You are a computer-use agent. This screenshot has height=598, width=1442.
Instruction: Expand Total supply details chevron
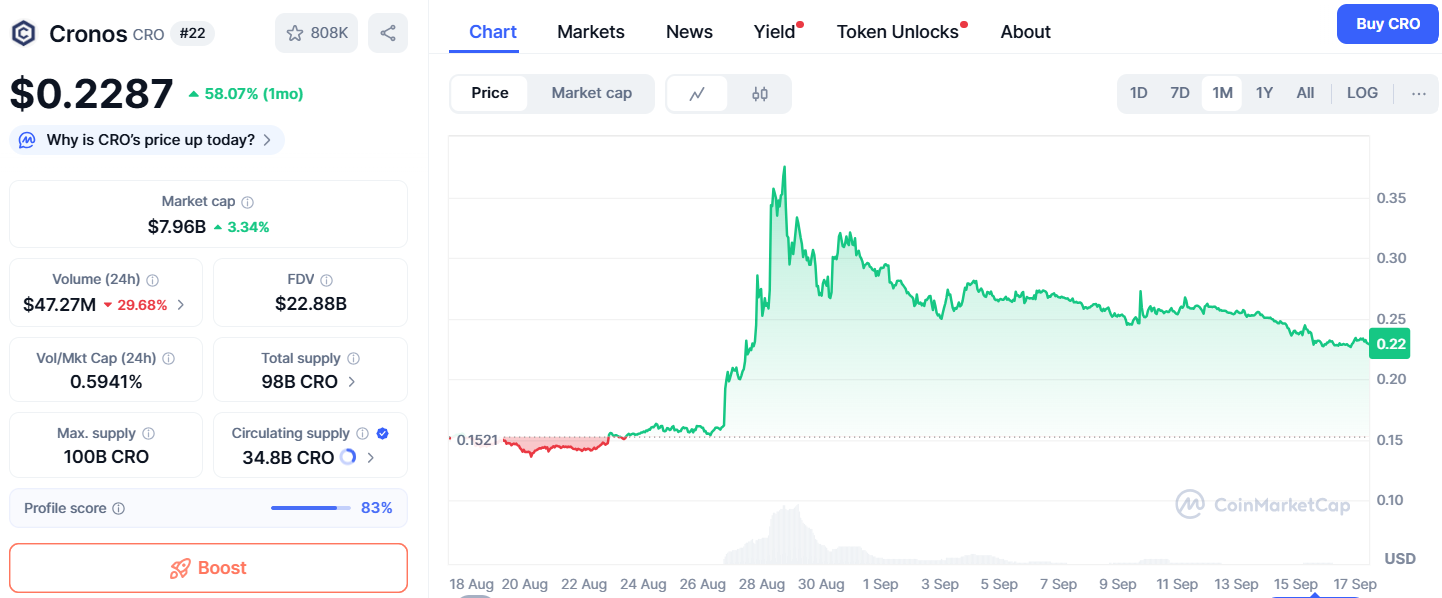pos(350,382)
